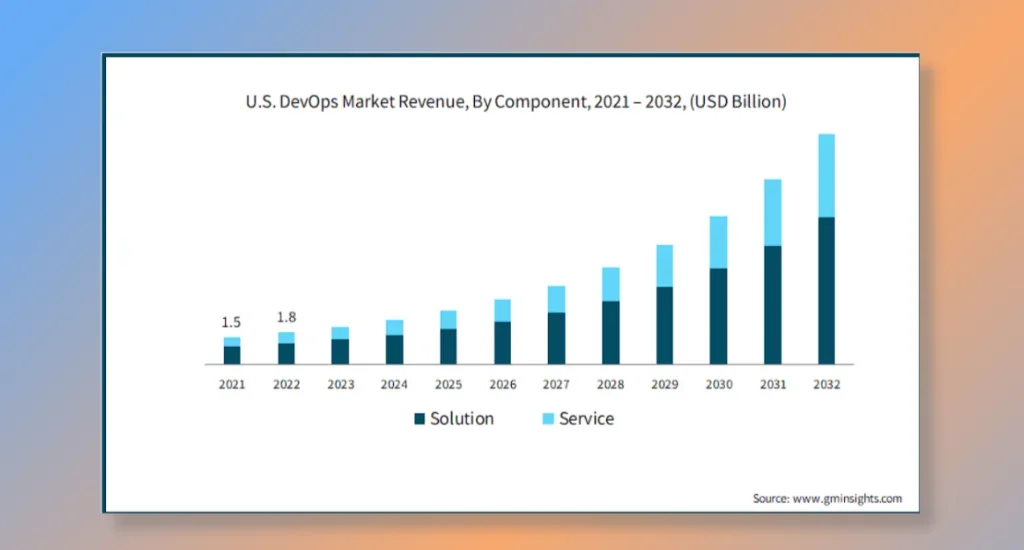The width and height of the screenshot is (1024, 550).
Task: Click the Solution segment of the 2028 bar
Action: (610, 332)
